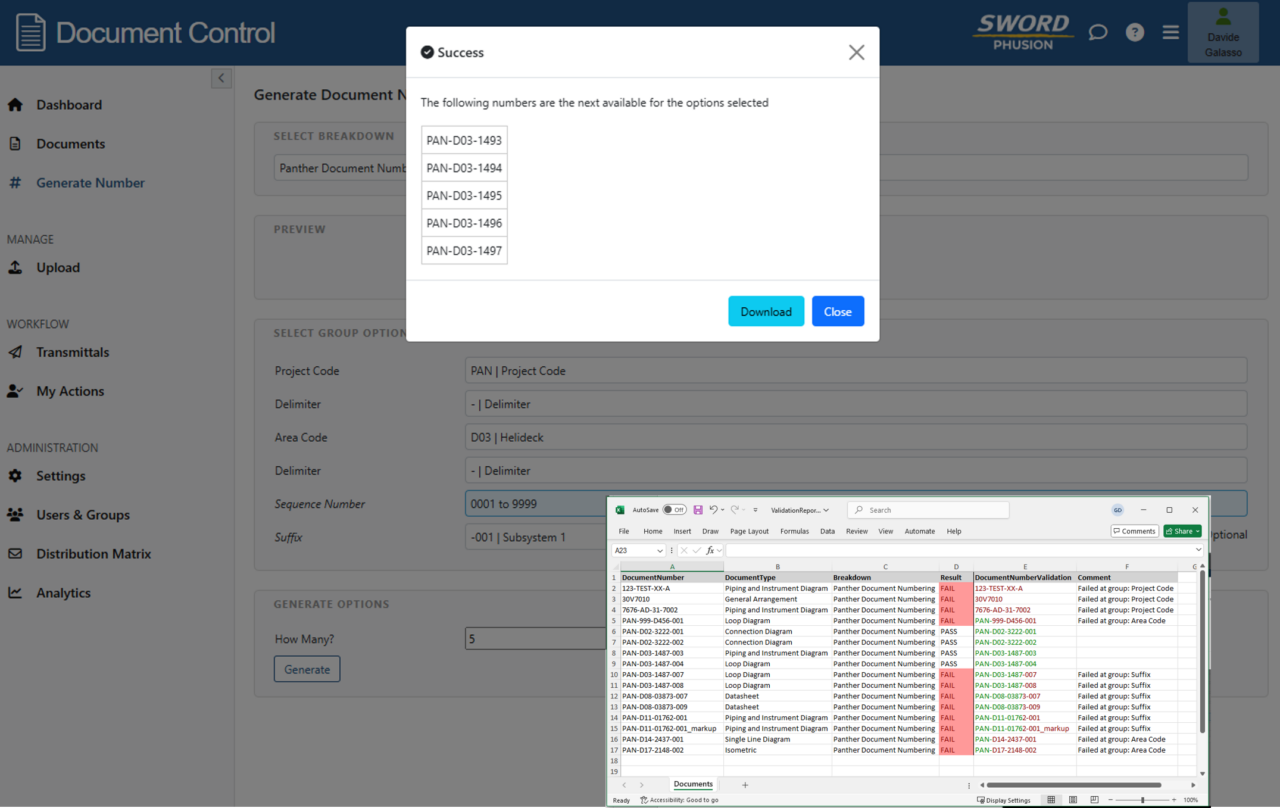Click the undo arrow in Excel
1280x808 pixels.
(x=714, y=510)
